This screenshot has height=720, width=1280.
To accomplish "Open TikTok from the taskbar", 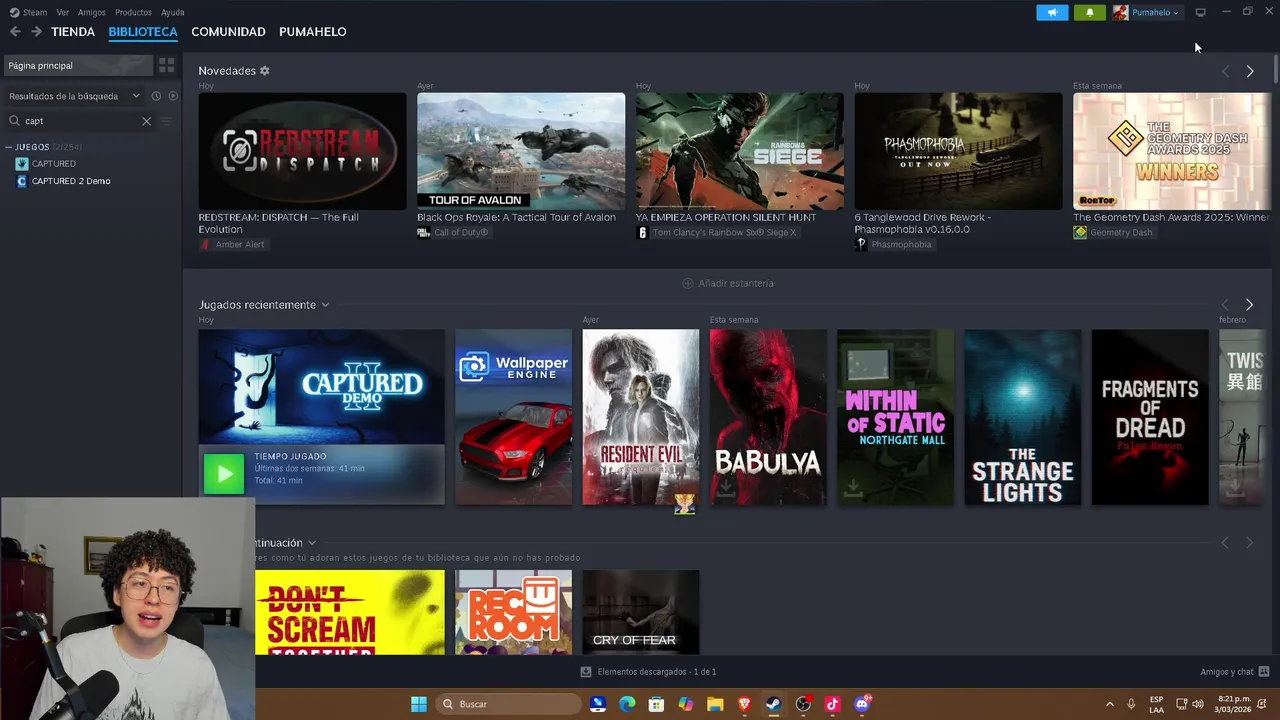I will [x=832, y=704].
